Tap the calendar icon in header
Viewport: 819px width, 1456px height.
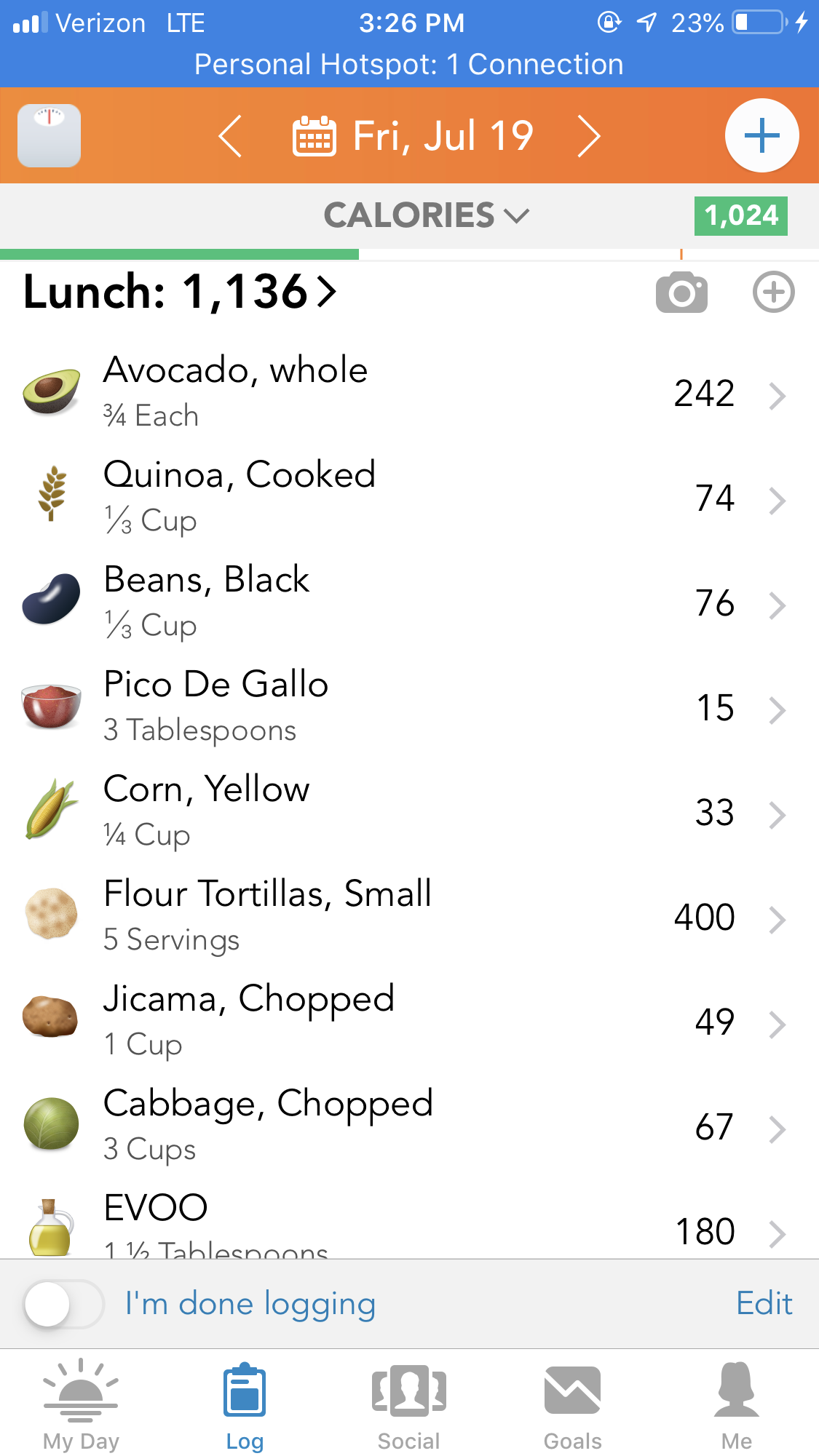(314, 136)
